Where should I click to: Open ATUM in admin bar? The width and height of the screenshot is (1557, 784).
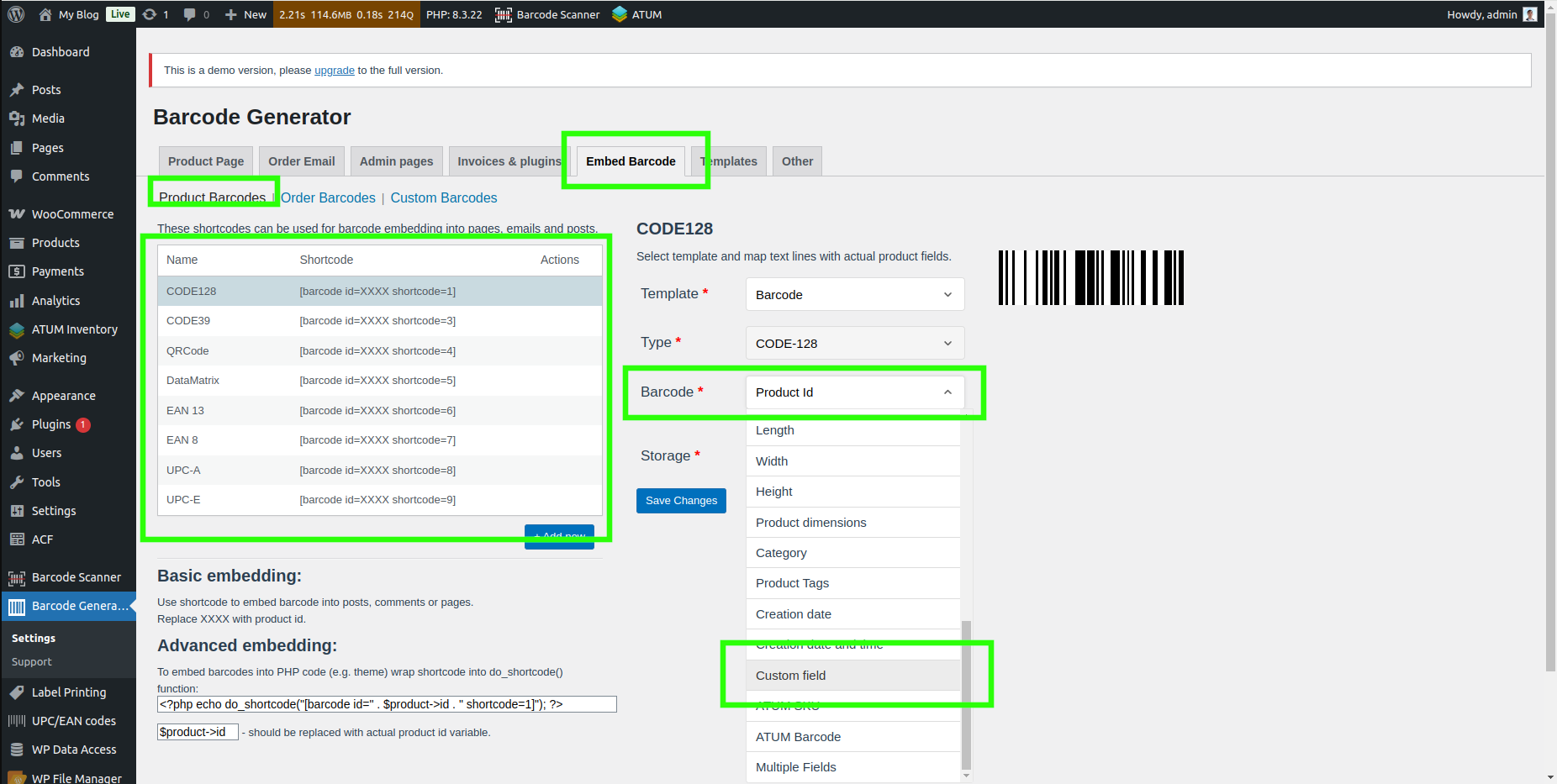[637, 14]
